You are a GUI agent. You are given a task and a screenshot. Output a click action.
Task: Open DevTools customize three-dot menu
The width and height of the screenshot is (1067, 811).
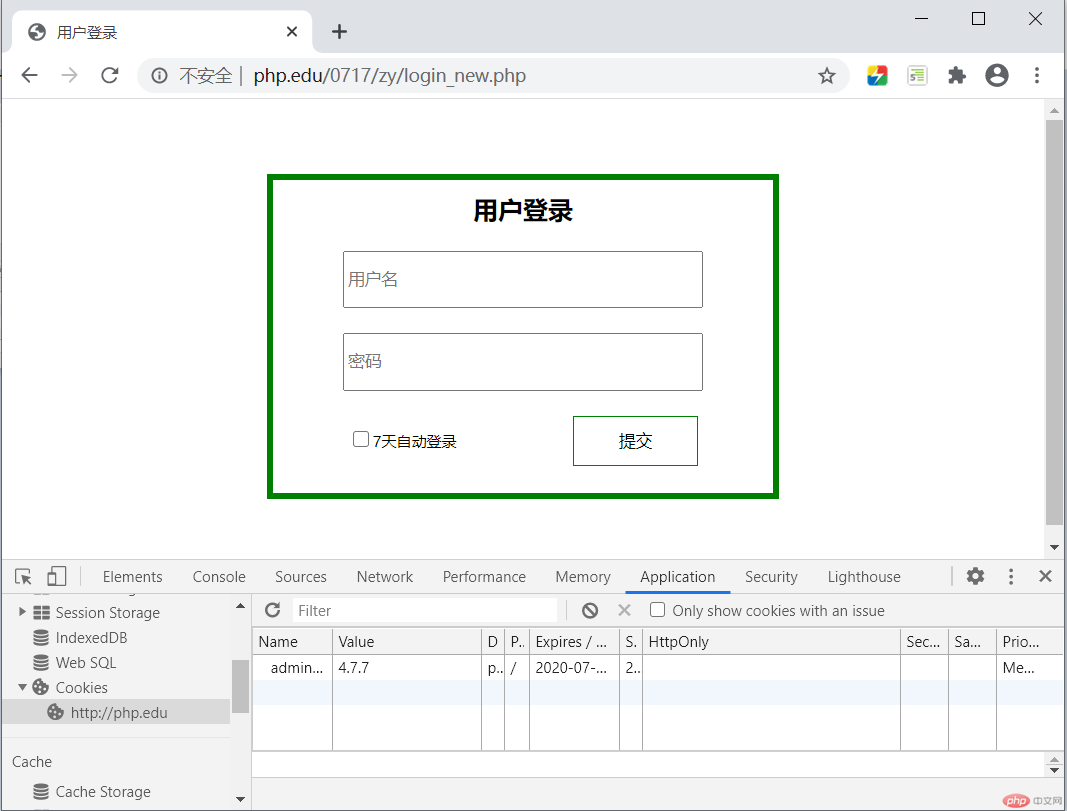(1011, 576)
